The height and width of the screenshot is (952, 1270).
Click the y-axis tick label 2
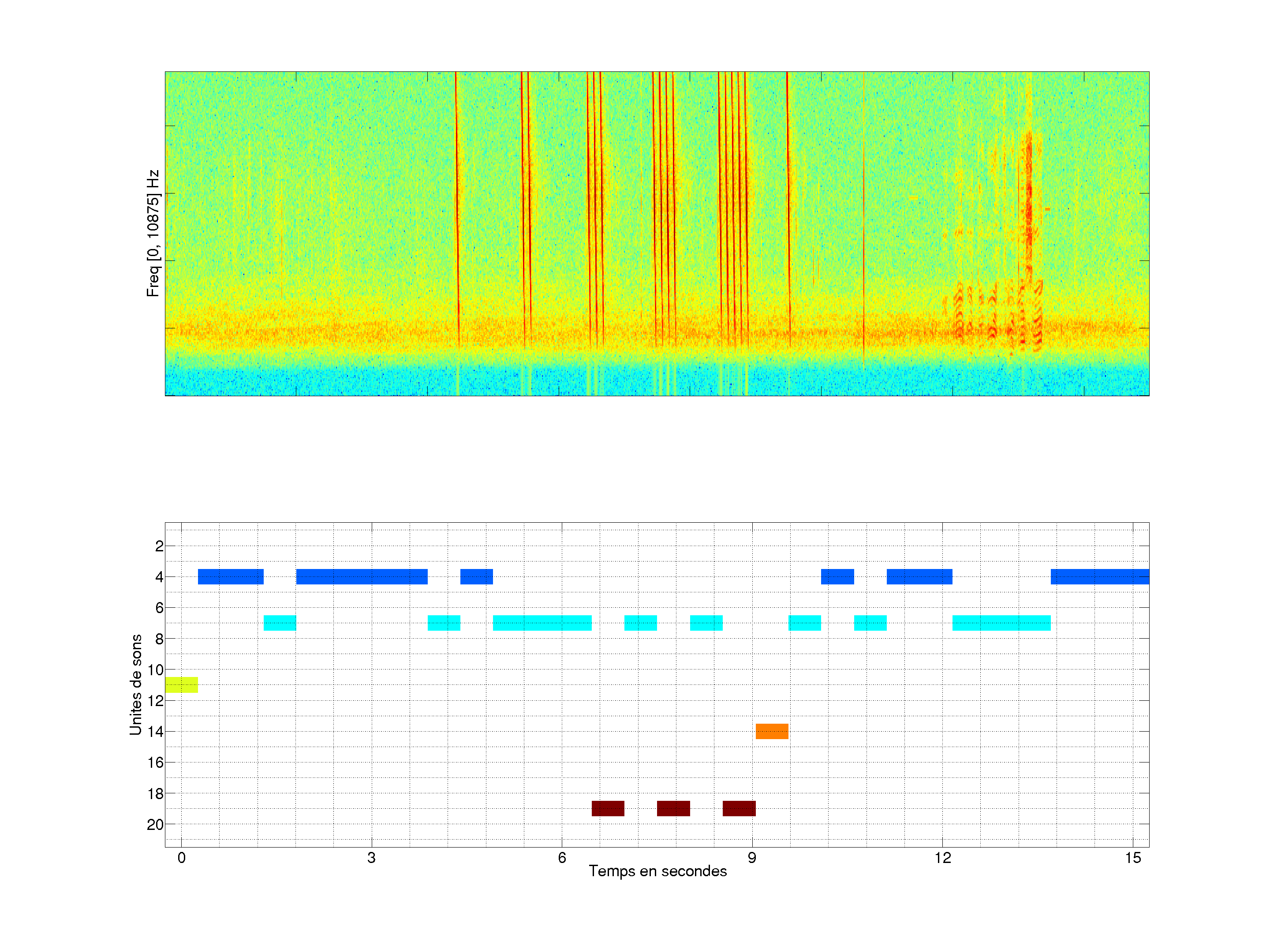(159, 546)
